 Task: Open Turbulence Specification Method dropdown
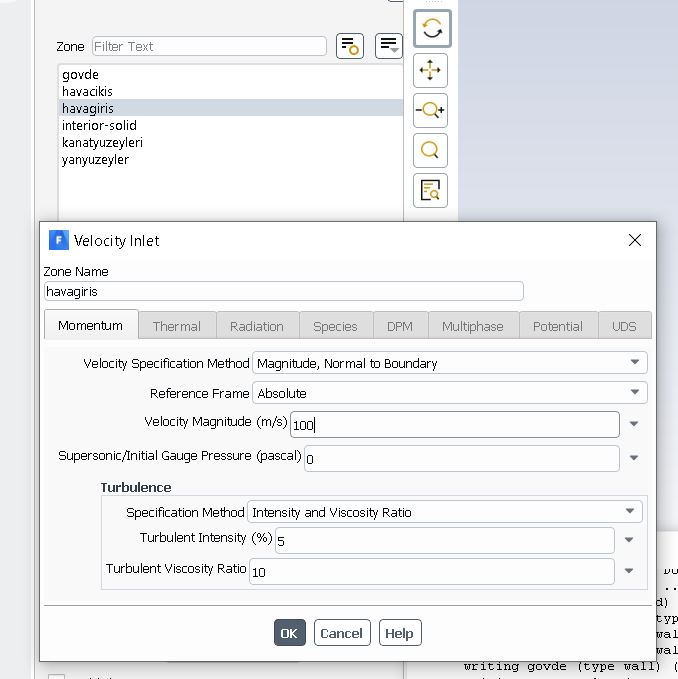click(x=445, y=512)
